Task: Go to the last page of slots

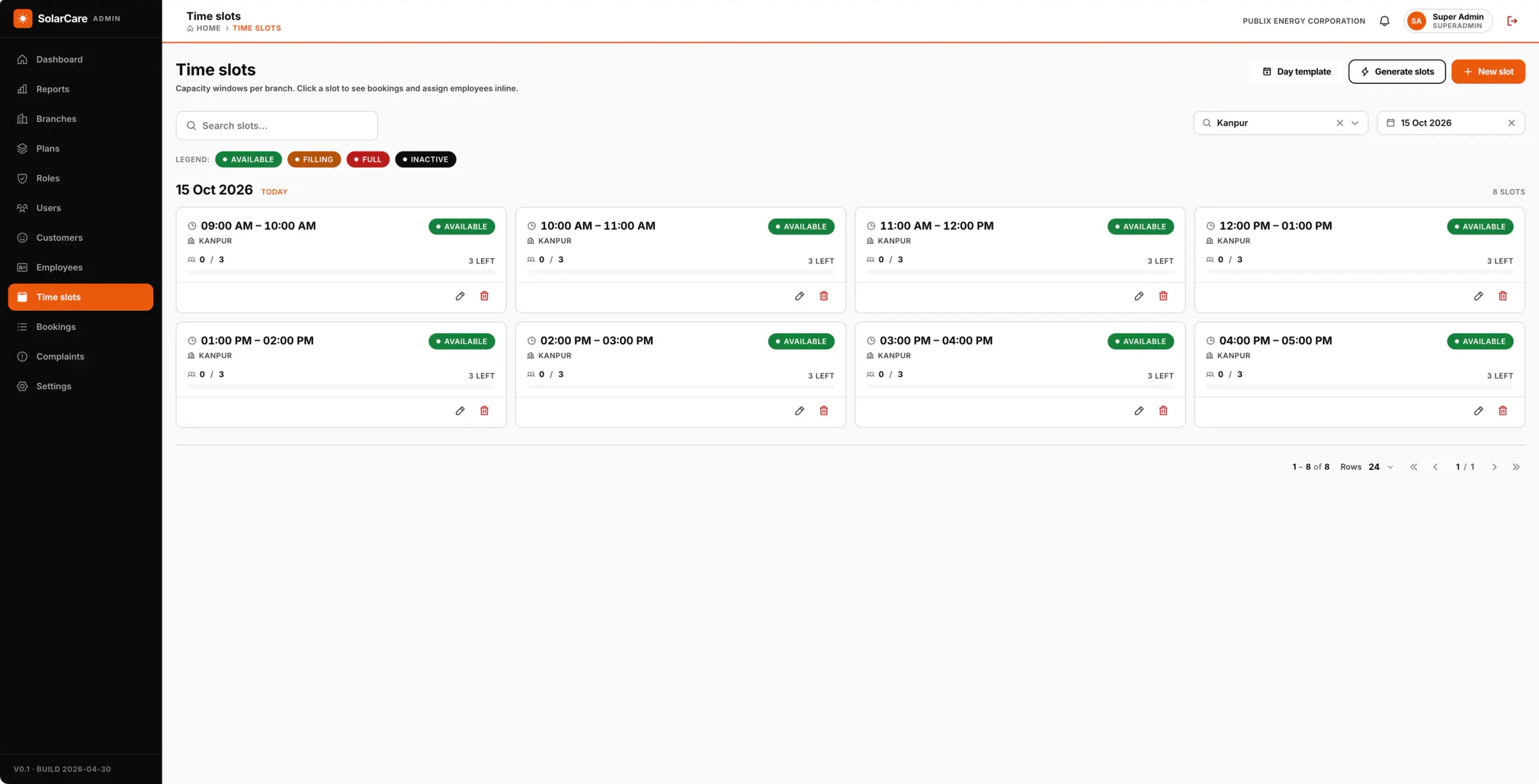Action: [x=1516, y=467]
